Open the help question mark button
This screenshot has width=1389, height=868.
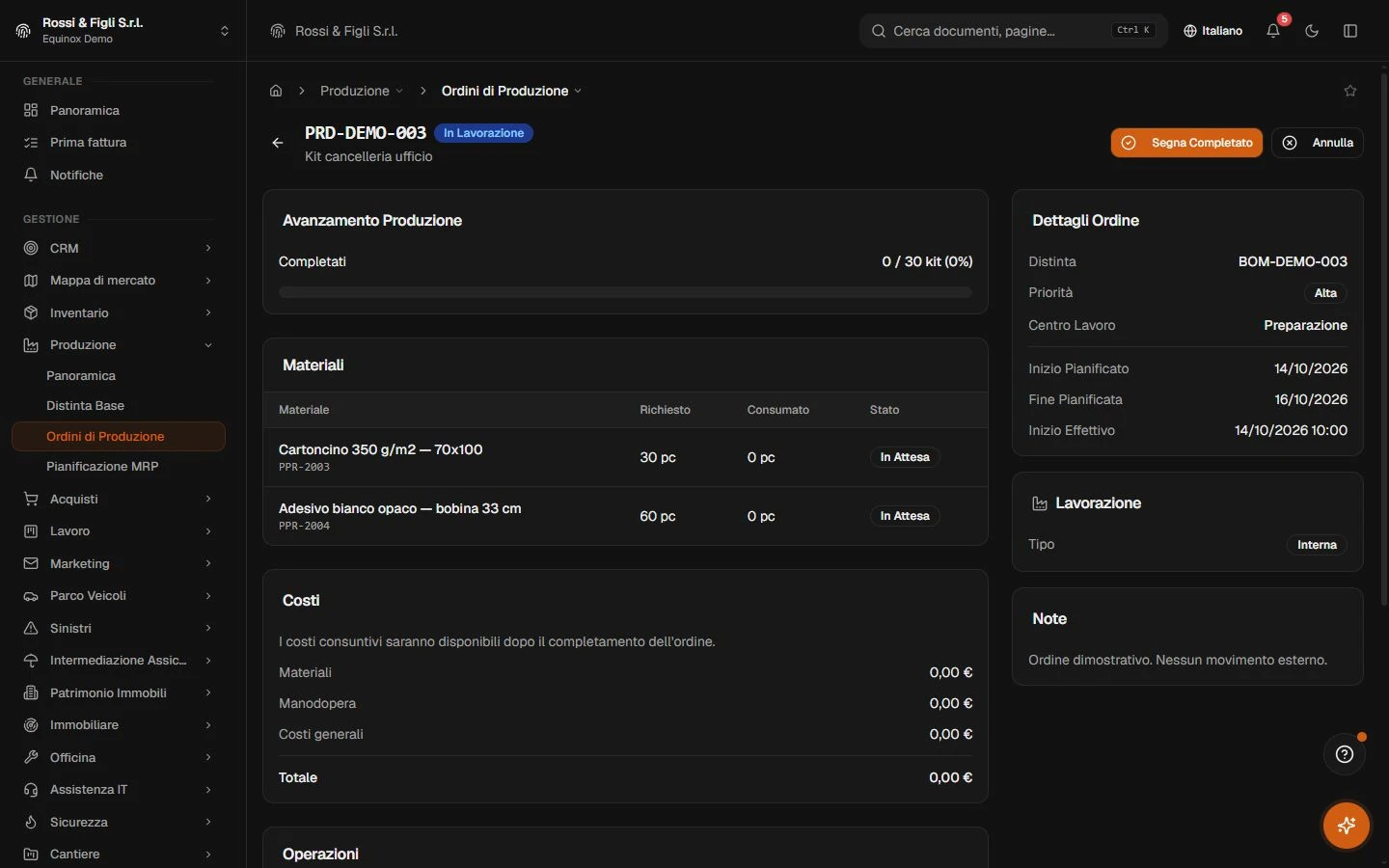1345,754
